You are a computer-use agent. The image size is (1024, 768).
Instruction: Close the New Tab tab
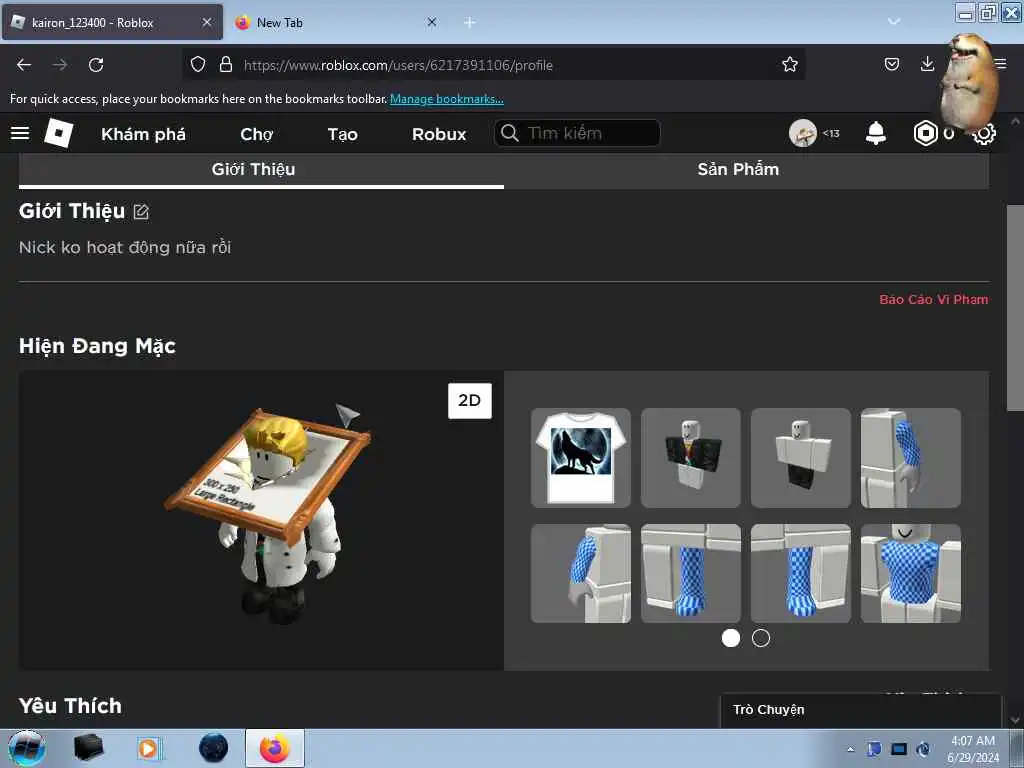pyautogui.click(x=432, y=22)
